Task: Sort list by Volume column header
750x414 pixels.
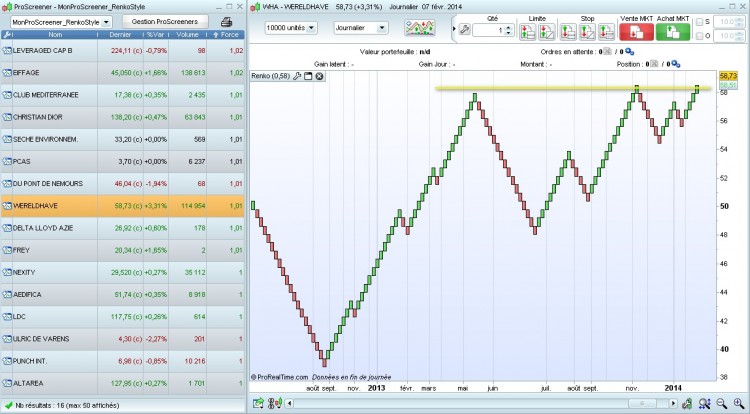Action: 187,34
